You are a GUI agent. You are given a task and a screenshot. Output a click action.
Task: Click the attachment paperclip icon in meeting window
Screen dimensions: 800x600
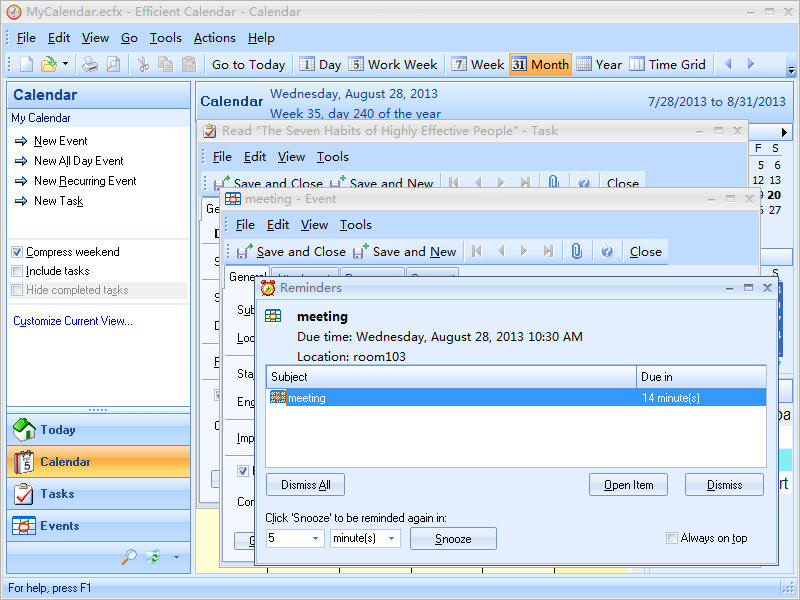coord(577,252)
